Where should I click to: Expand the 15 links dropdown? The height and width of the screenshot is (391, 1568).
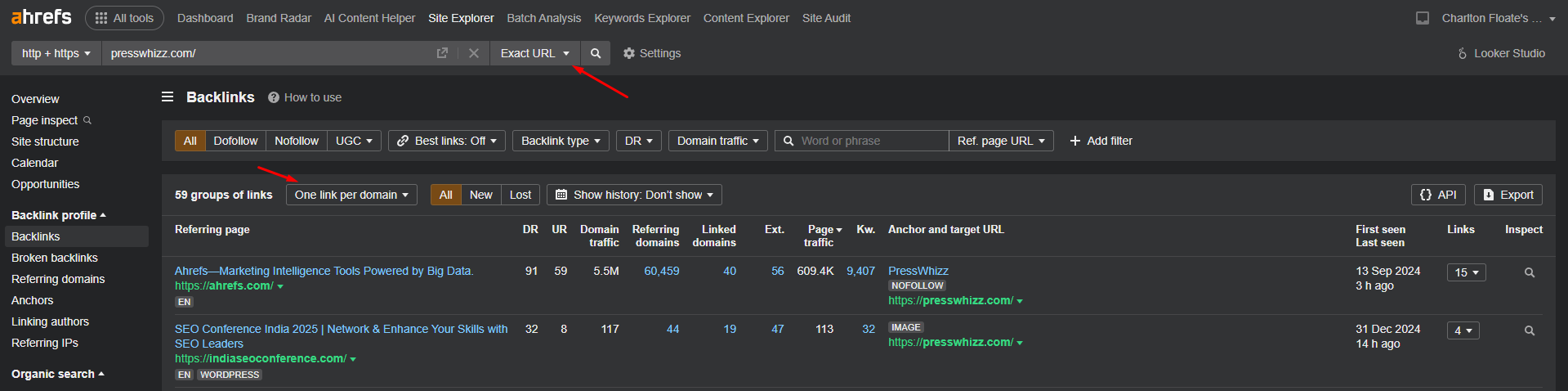(1466, 273)
